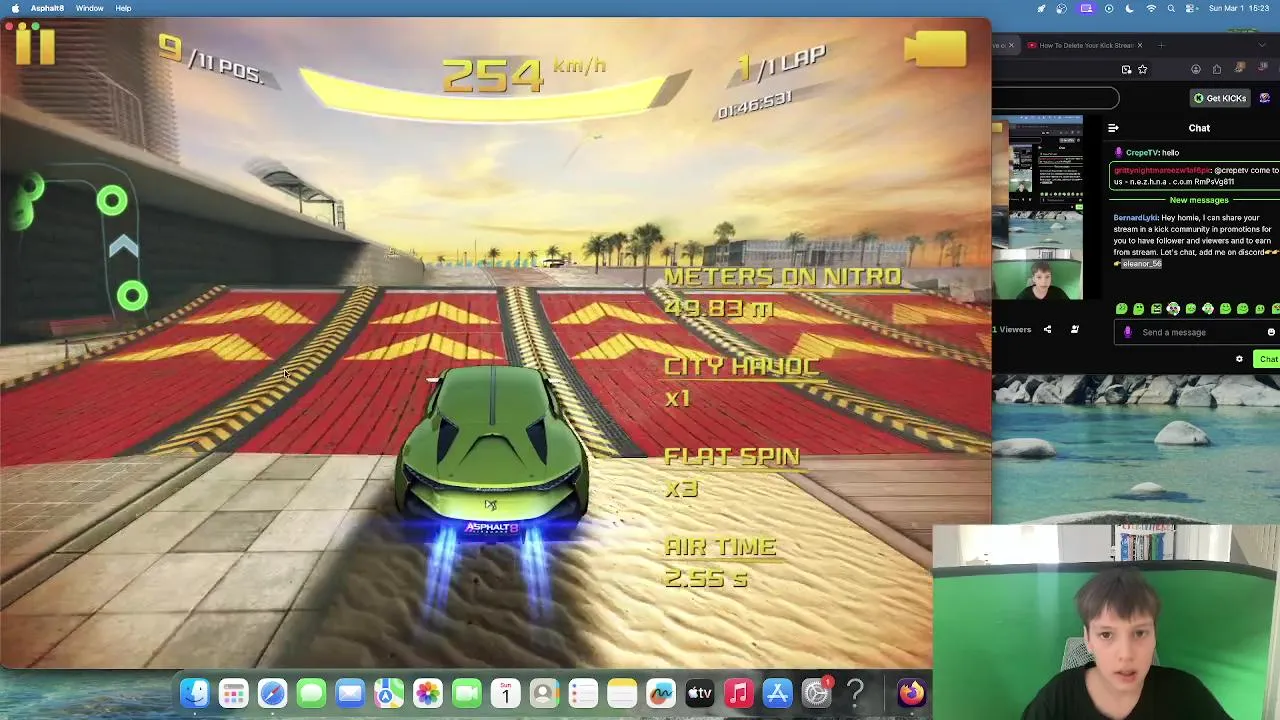Open the Help menu
1280x720 pixels.
pyautogui.click(x=123, y=8)
